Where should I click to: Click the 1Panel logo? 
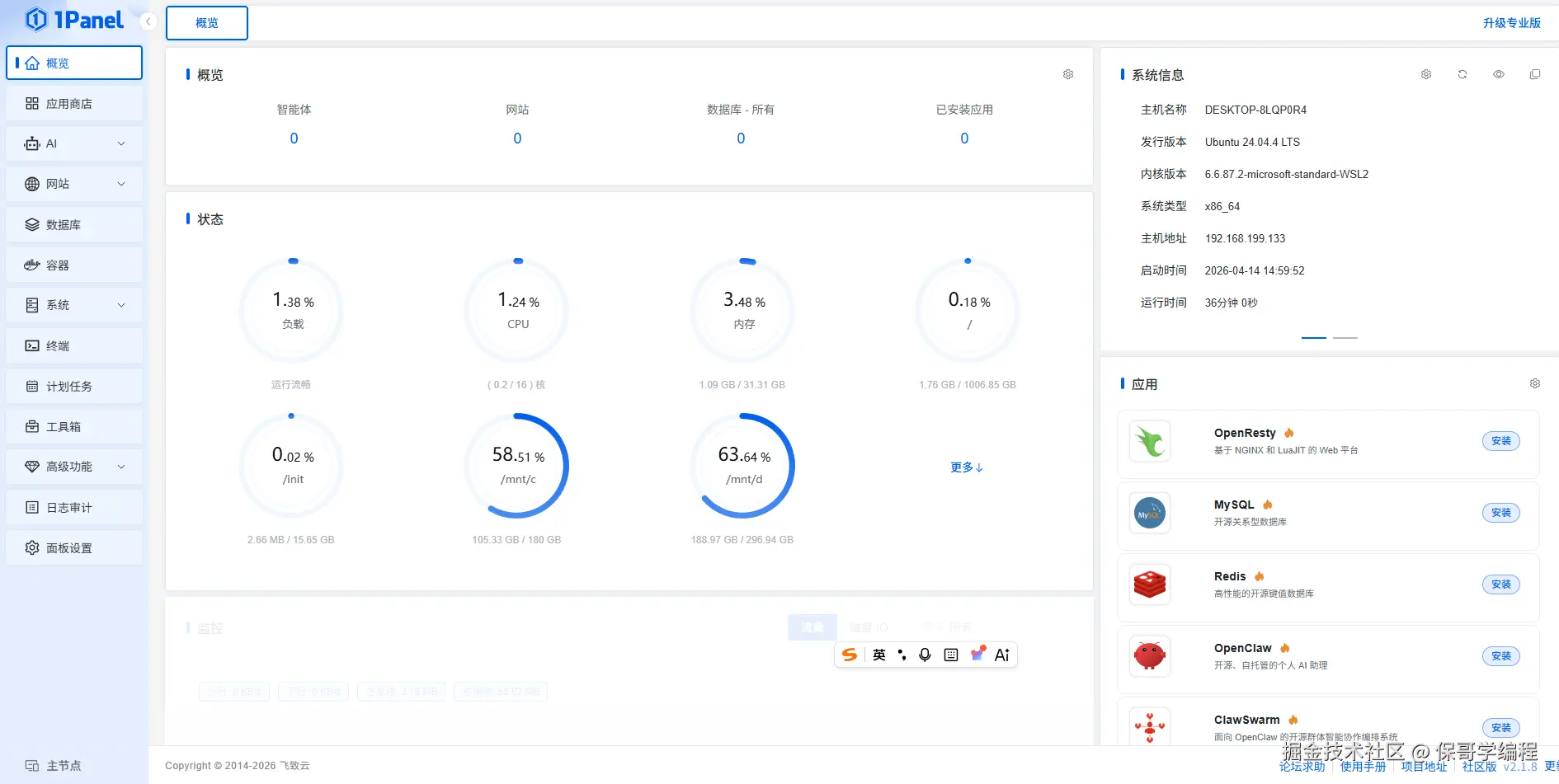[x=74, y=20]
